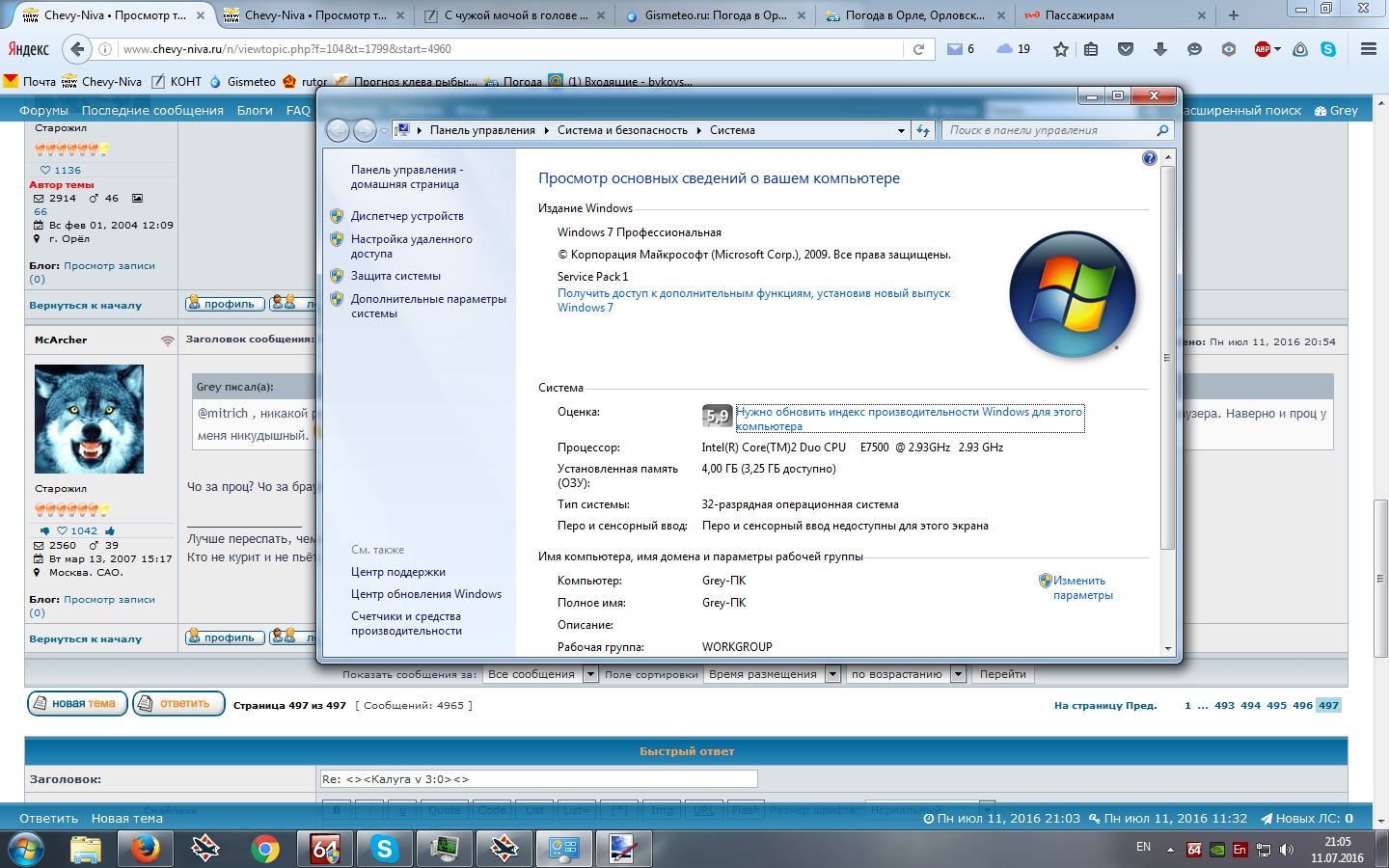This screenshot has height=868, width=1389.
Task: Click refresh icon beside Control Panel address bar
Action: pyautogui.click(x=923, y=130)
